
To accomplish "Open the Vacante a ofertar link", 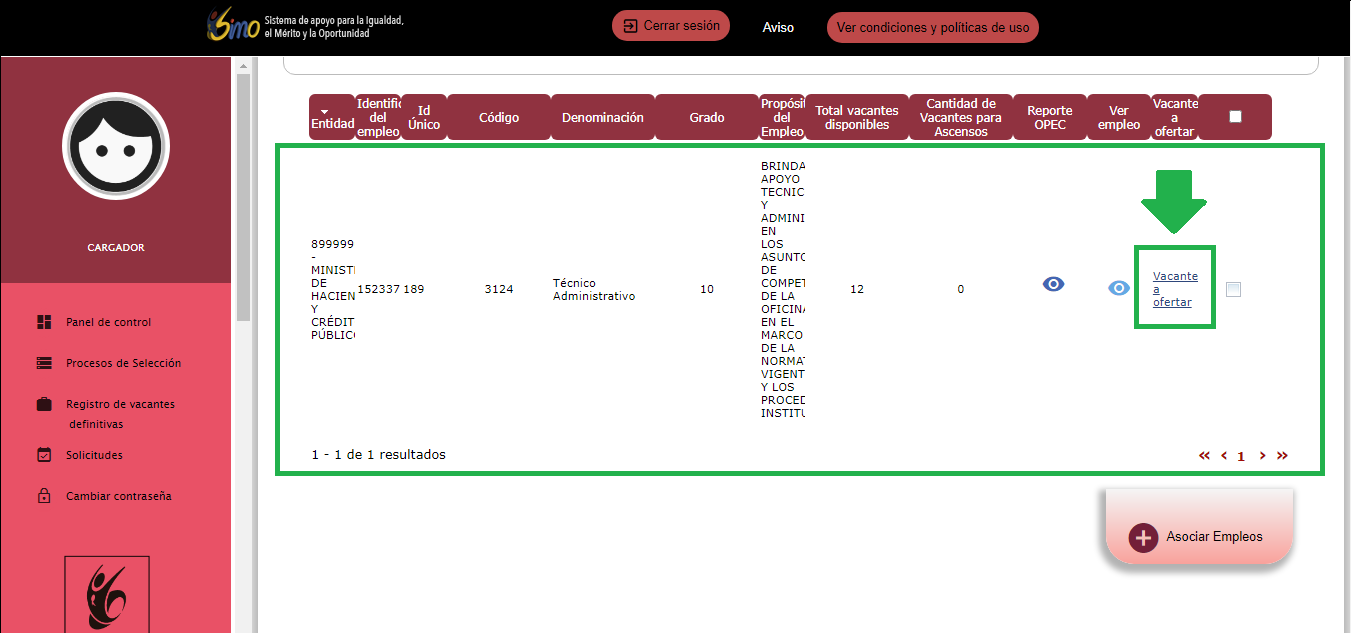I will tap(1174, 289).
